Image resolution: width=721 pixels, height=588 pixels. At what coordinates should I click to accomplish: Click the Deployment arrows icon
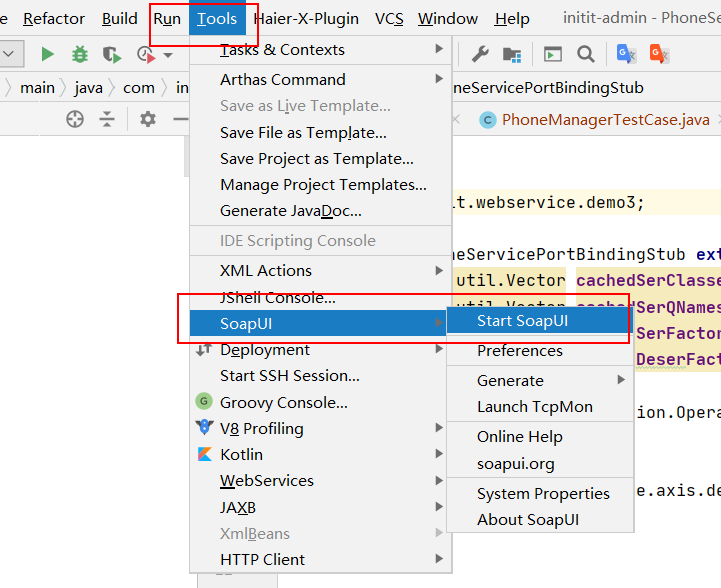[204, 350]
